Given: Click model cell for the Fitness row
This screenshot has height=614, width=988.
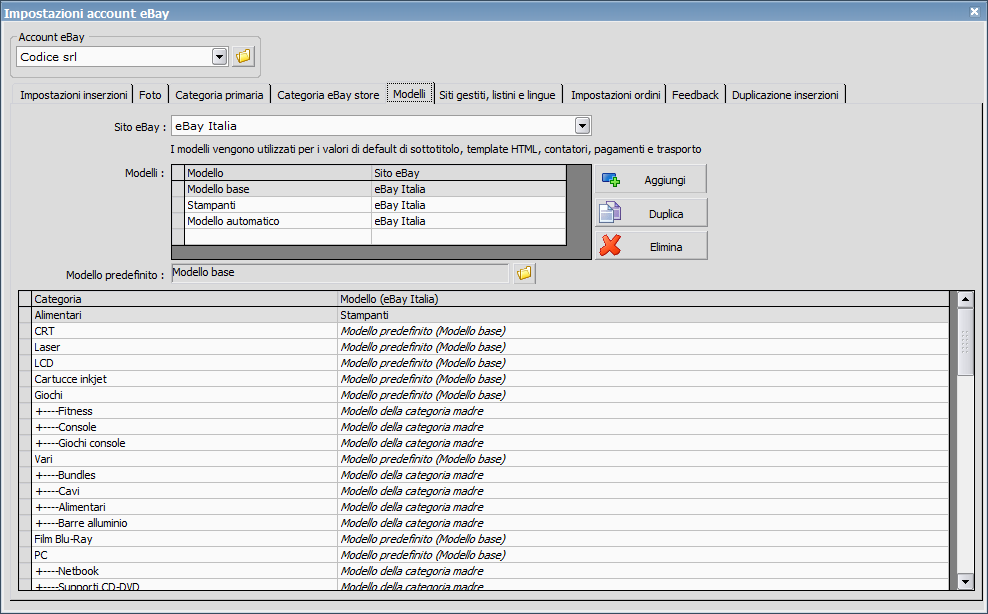Looking at the screenshot, I should pos(643,411).
